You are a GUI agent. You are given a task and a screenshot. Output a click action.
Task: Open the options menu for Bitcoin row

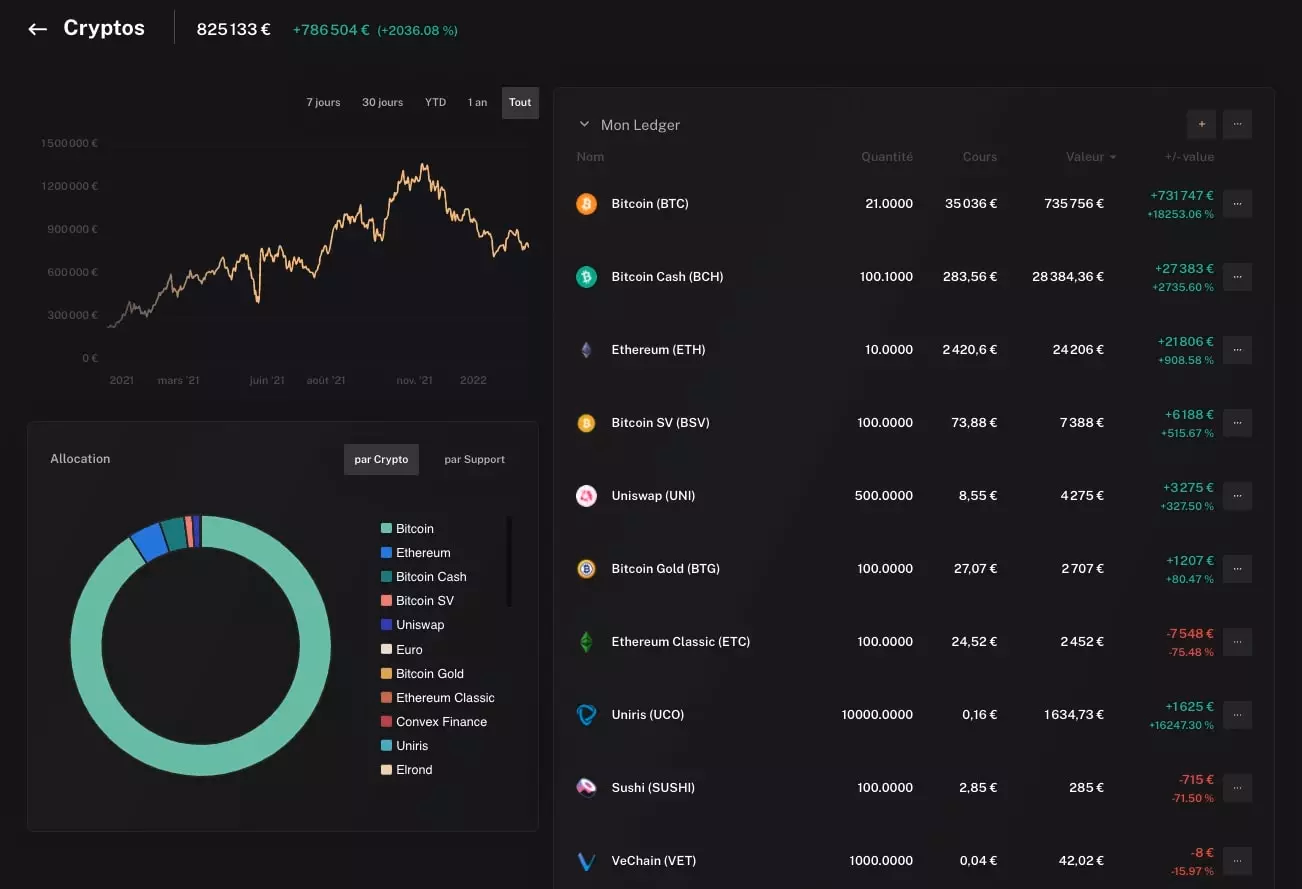click(1237, 203)
